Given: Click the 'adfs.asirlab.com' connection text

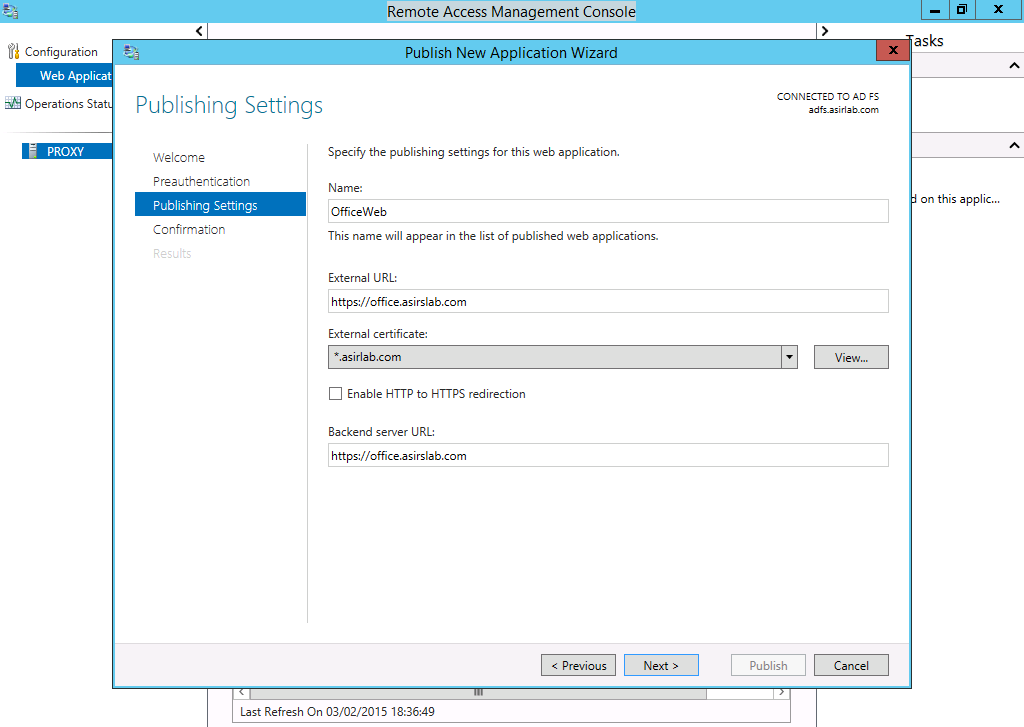Looking at the screenshot, I should point(843,110).
